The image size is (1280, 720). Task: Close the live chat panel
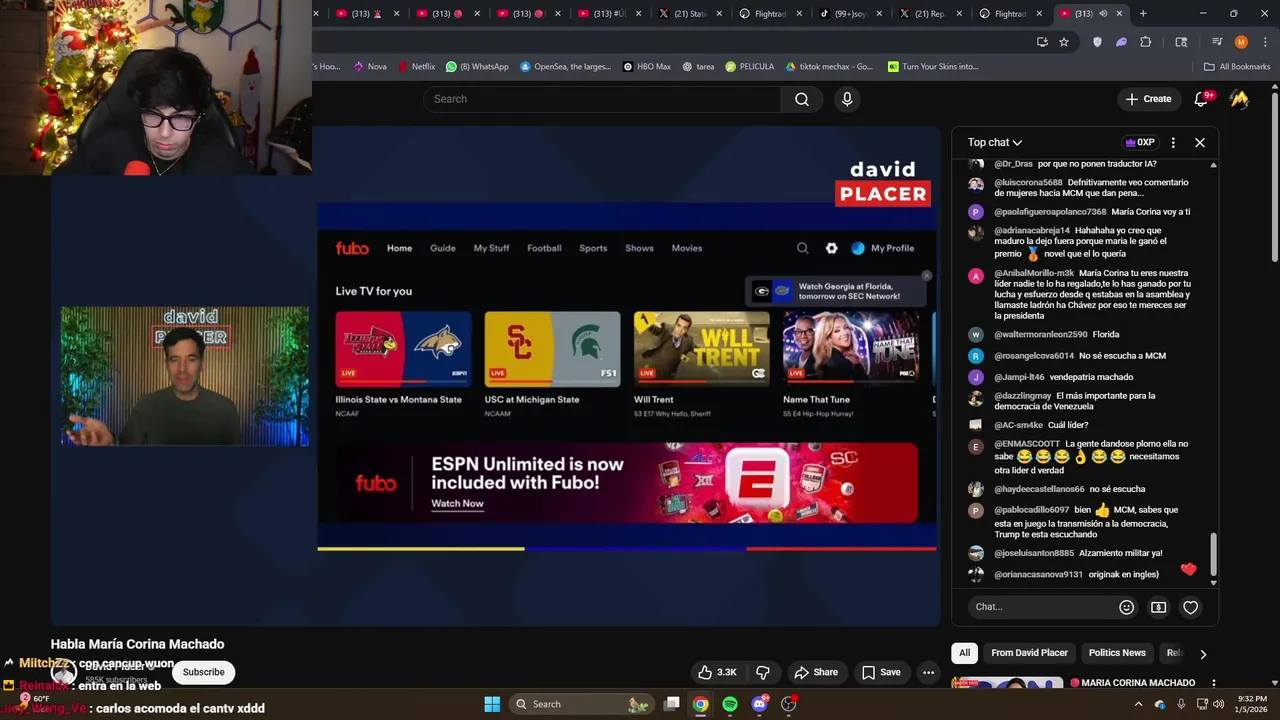1200,142
